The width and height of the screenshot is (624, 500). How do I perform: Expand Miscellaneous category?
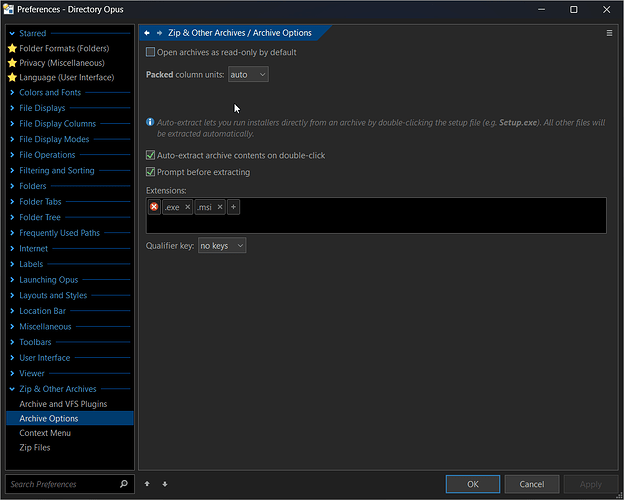(12, 326)
